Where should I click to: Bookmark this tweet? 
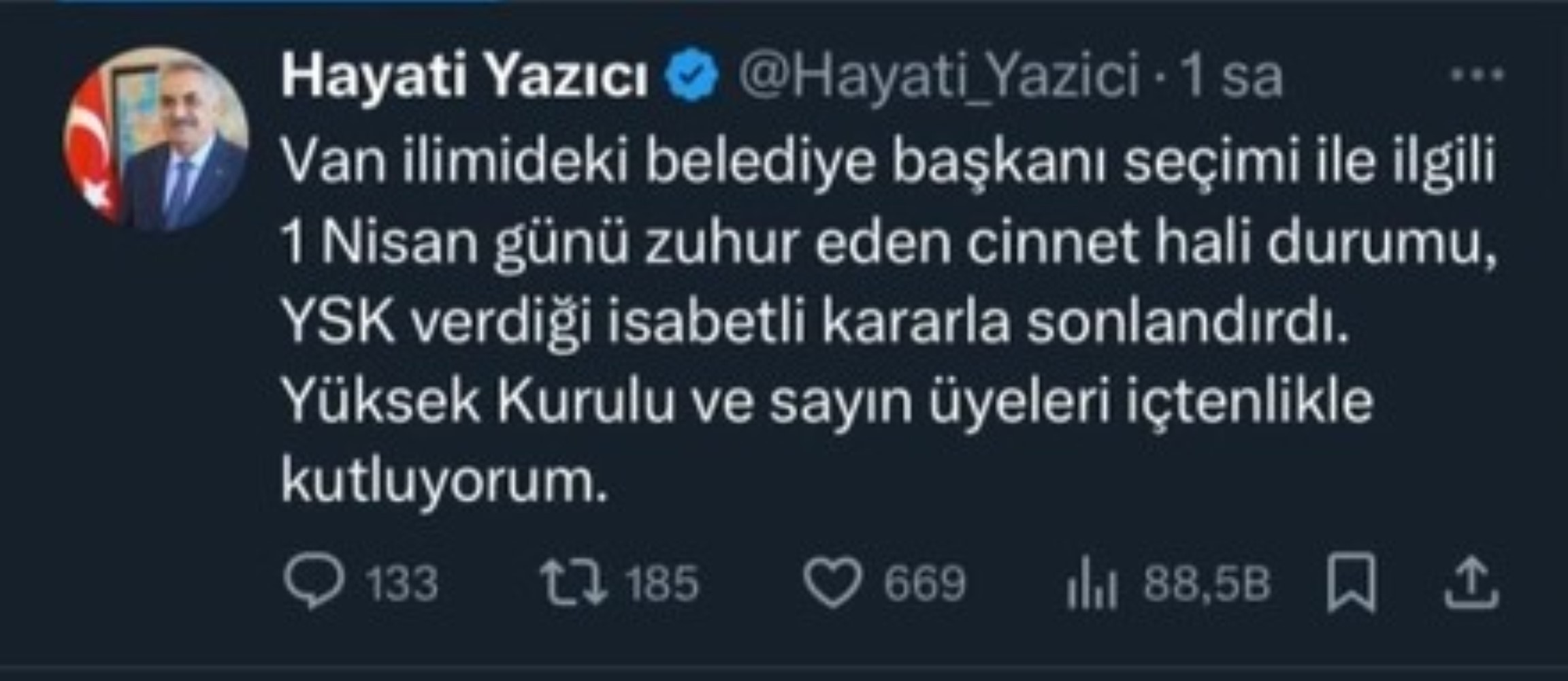click(1352, 583)
